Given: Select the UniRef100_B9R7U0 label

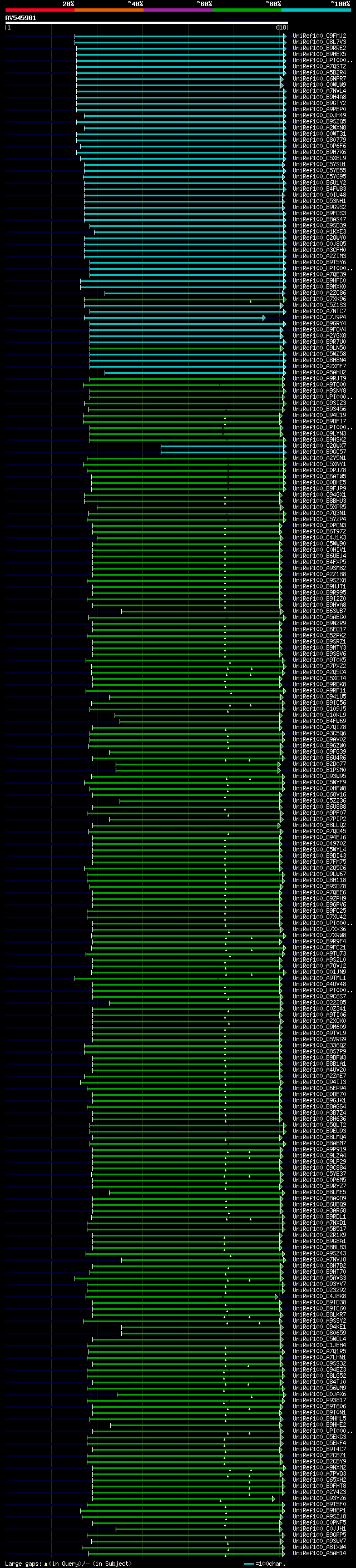Looking at the screenshot, I should pos(319,342).
